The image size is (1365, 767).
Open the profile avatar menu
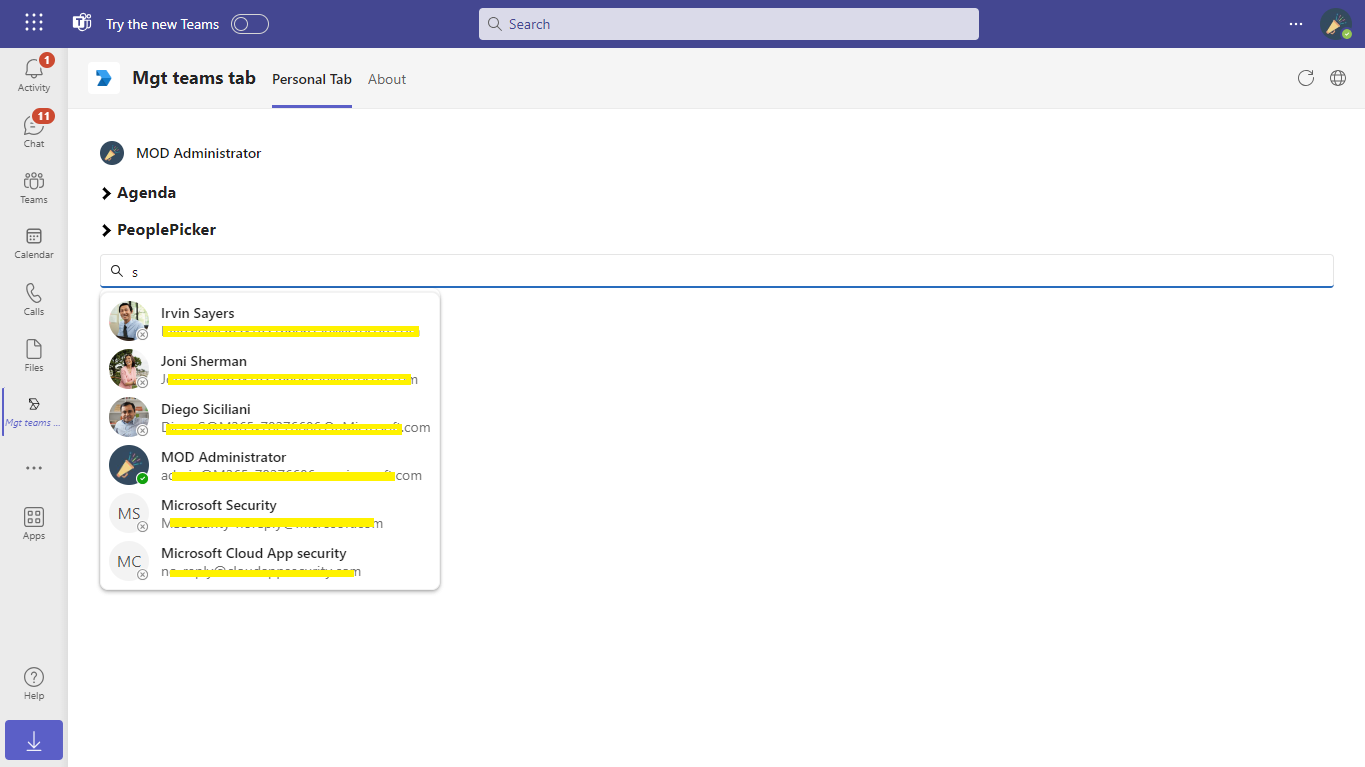[1336, 24]
